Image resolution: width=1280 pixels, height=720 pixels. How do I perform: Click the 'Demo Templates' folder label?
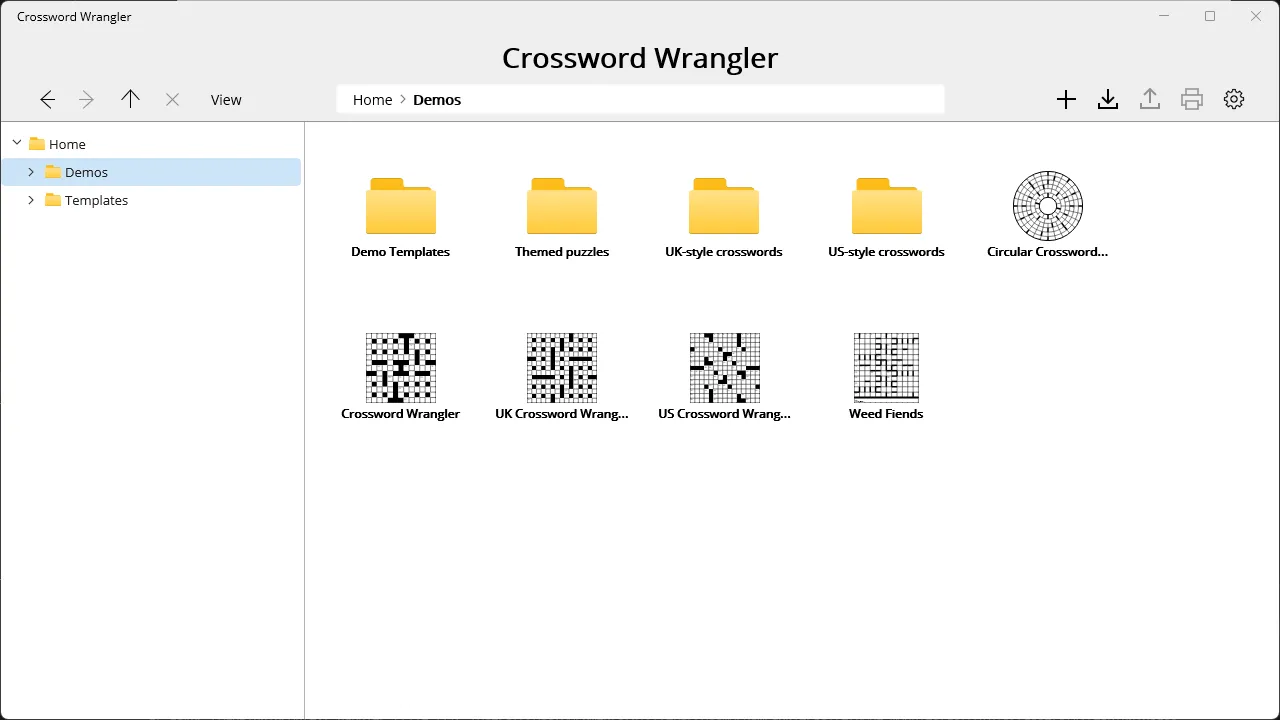(x=401, y=252)
